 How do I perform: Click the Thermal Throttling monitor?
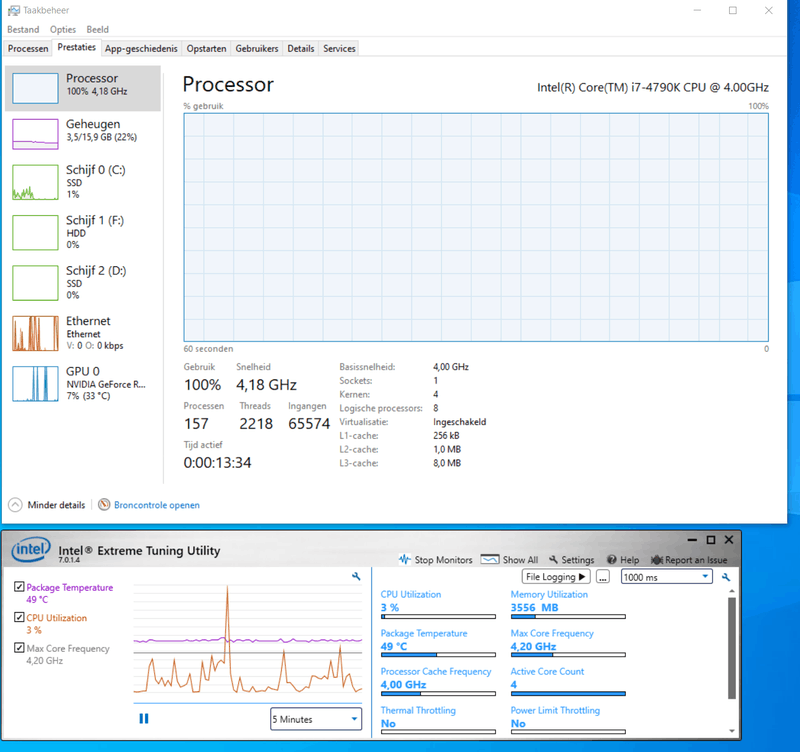pos(438,720)
